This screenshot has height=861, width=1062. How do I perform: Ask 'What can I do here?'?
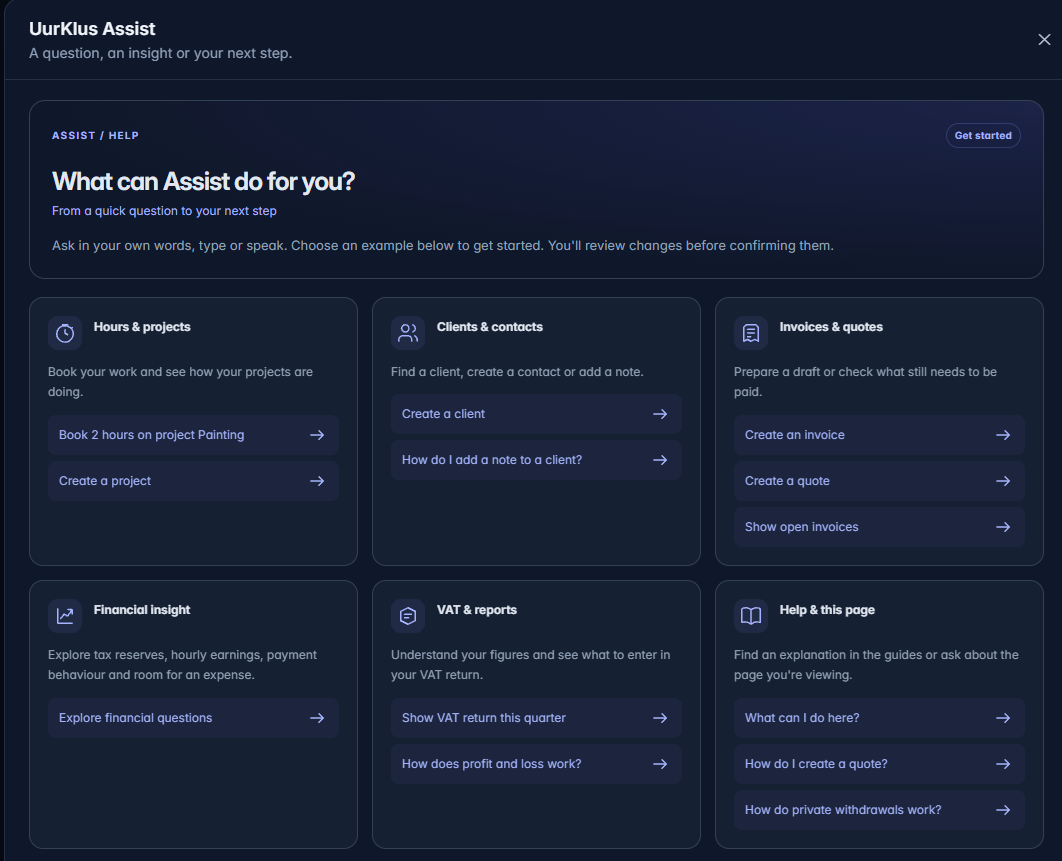[x=879, y=718]
